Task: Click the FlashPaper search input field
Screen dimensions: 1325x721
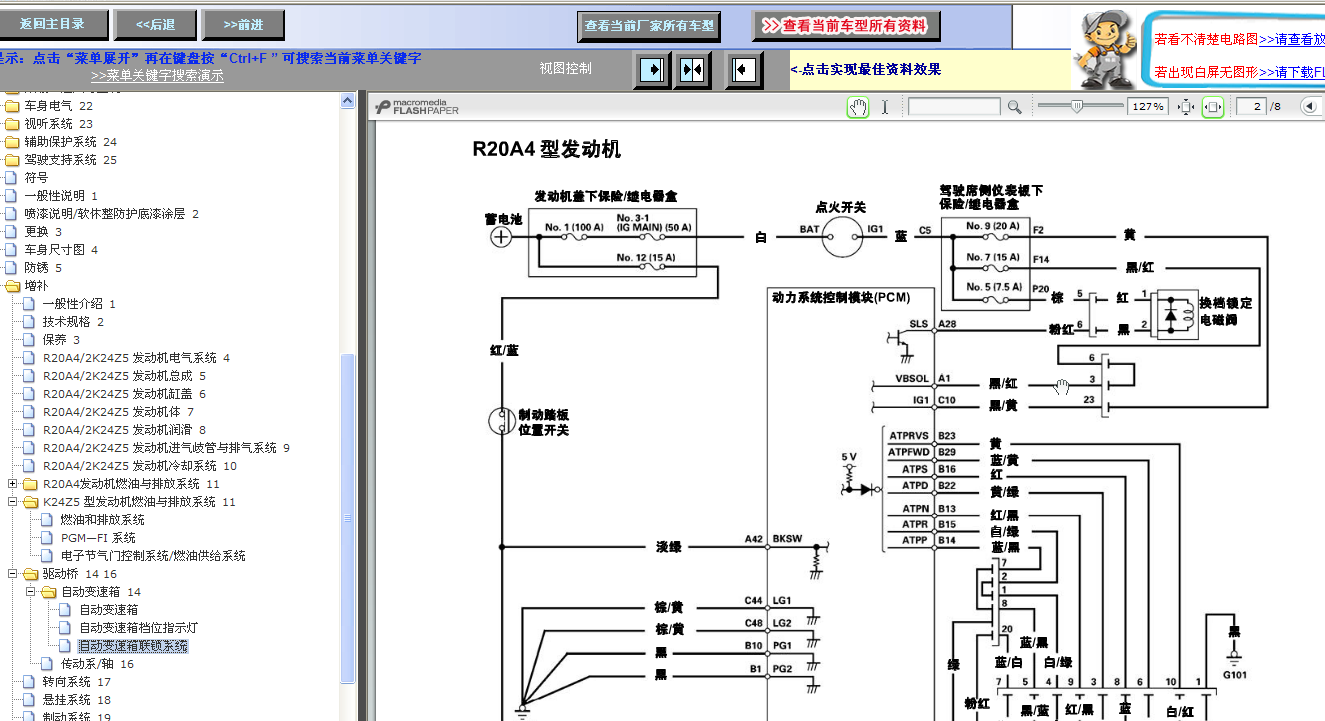Action: (x=954, y=107)
